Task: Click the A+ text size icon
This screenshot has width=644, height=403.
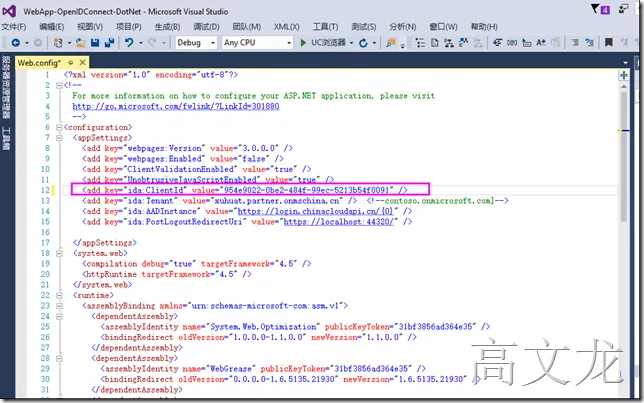Action: (x=541, y=43)
